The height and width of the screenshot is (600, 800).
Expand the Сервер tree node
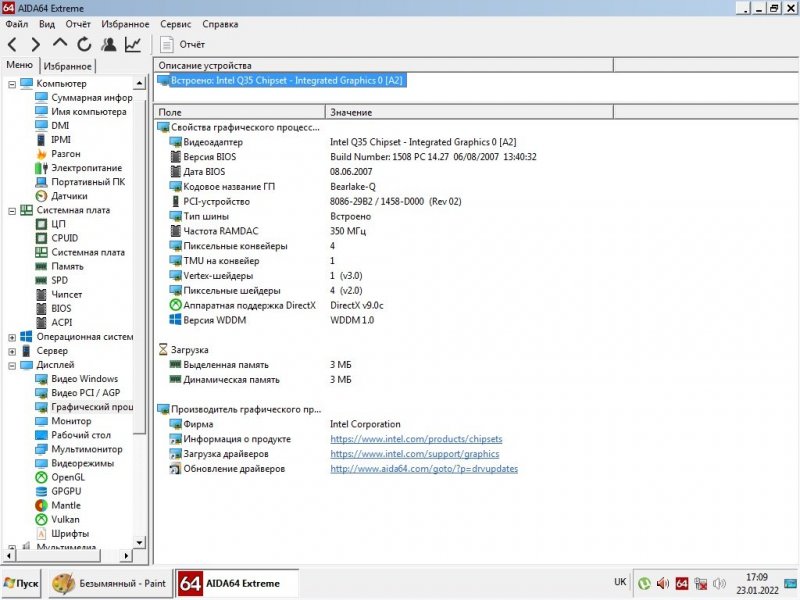[x=12, y=351]
